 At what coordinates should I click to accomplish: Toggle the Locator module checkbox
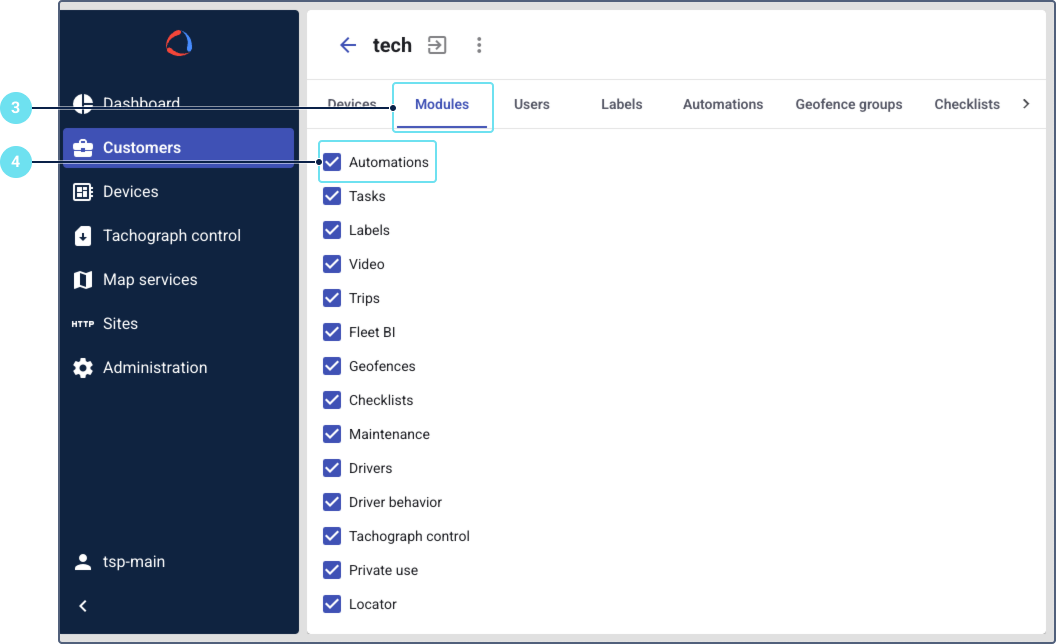(332, 604)
